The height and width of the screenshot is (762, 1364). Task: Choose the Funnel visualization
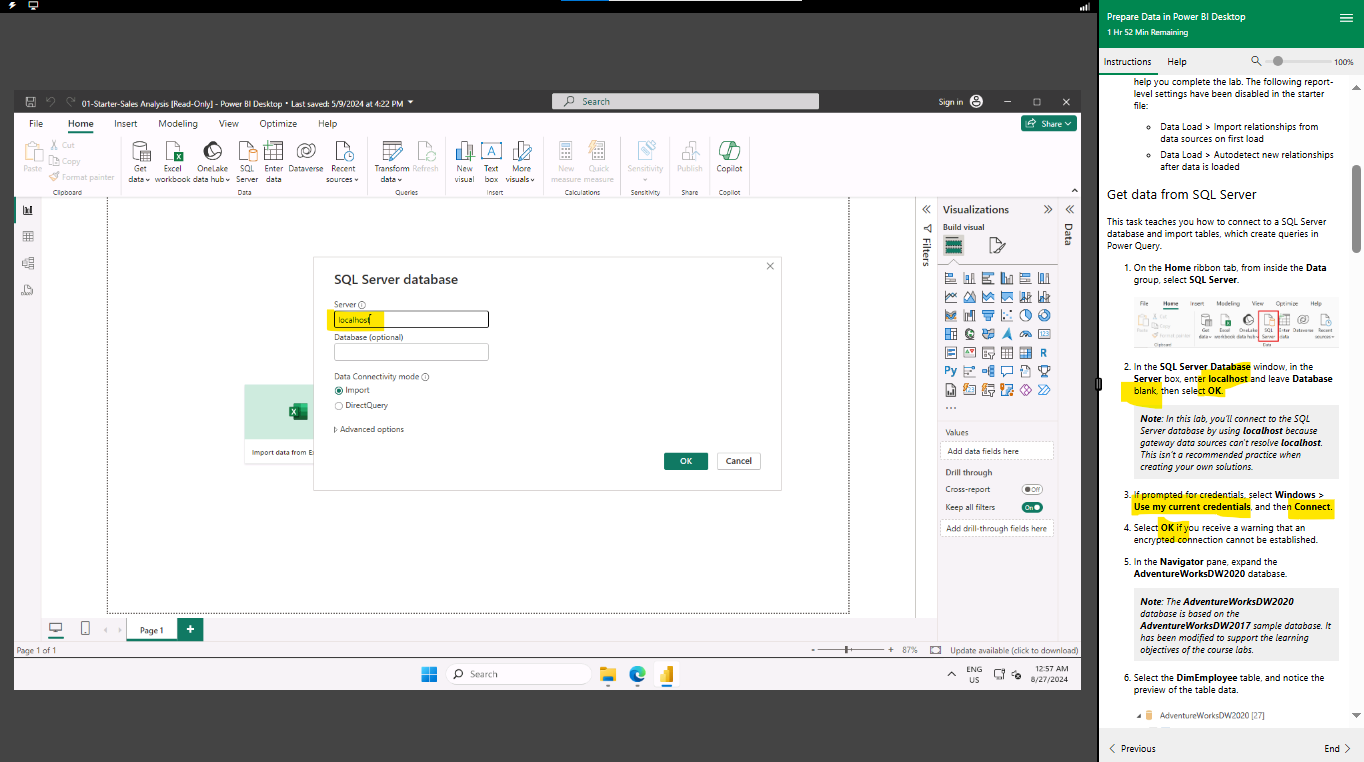pos(988,315)
